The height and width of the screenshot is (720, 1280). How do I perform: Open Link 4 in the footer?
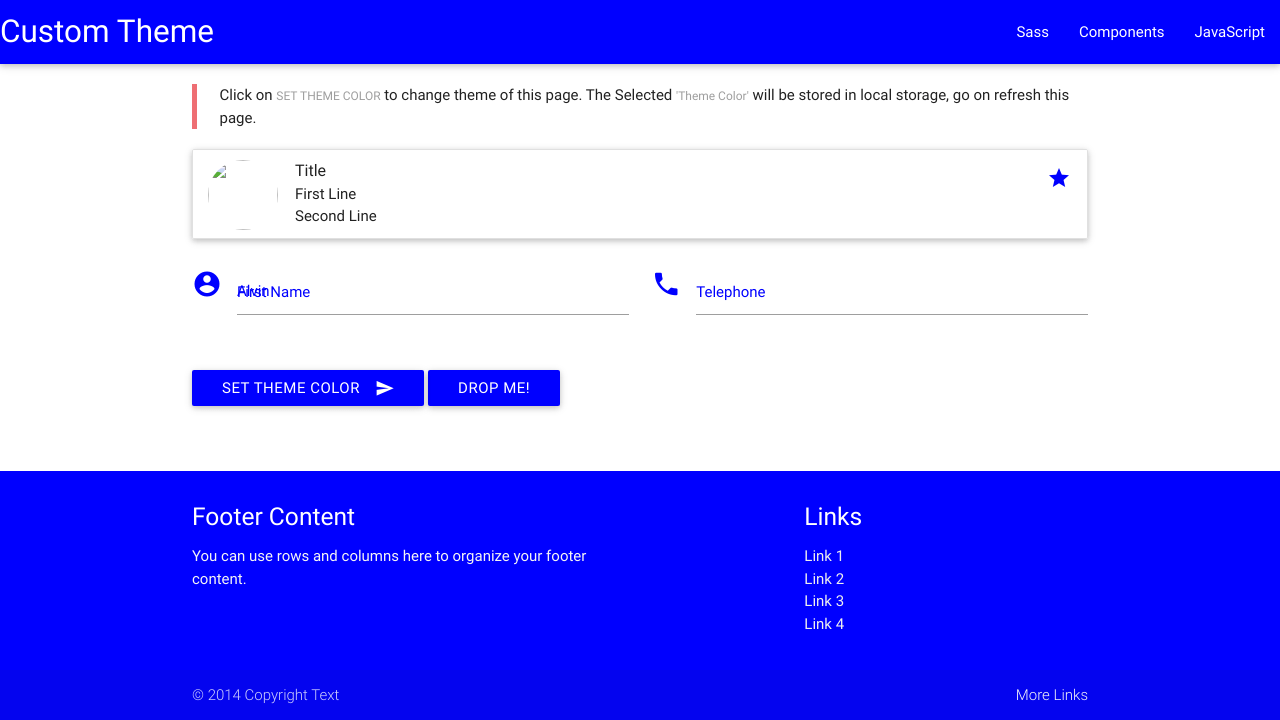point(823,623)
